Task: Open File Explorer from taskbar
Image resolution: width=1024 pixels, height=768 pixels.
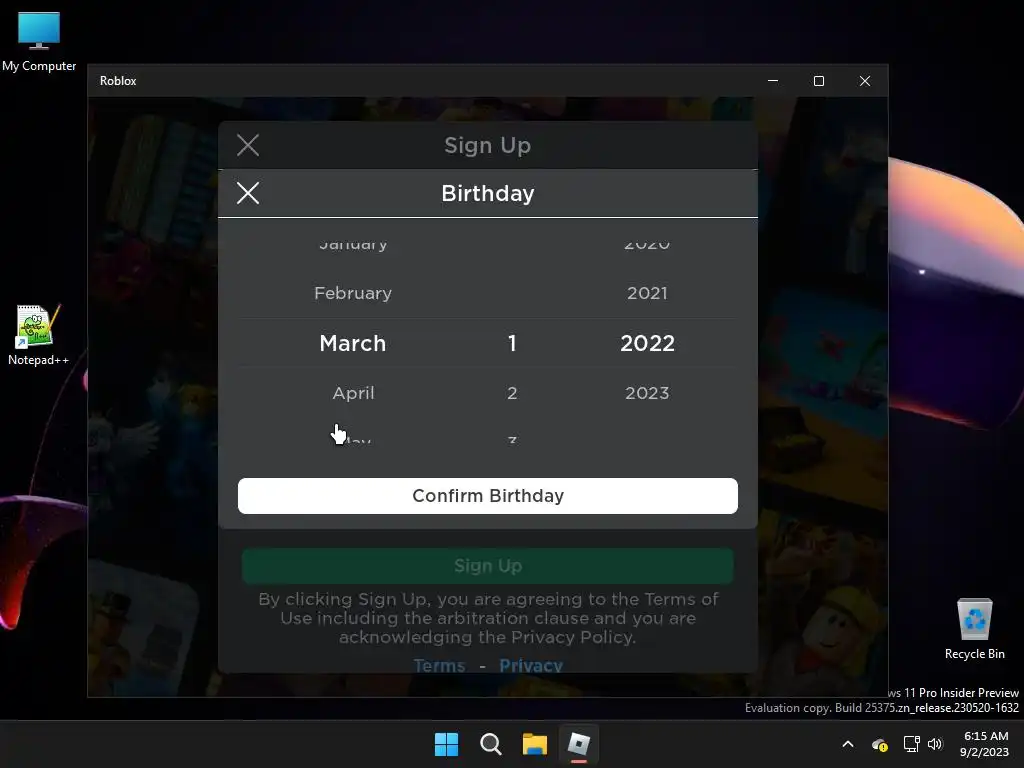Action: point(535,744)
